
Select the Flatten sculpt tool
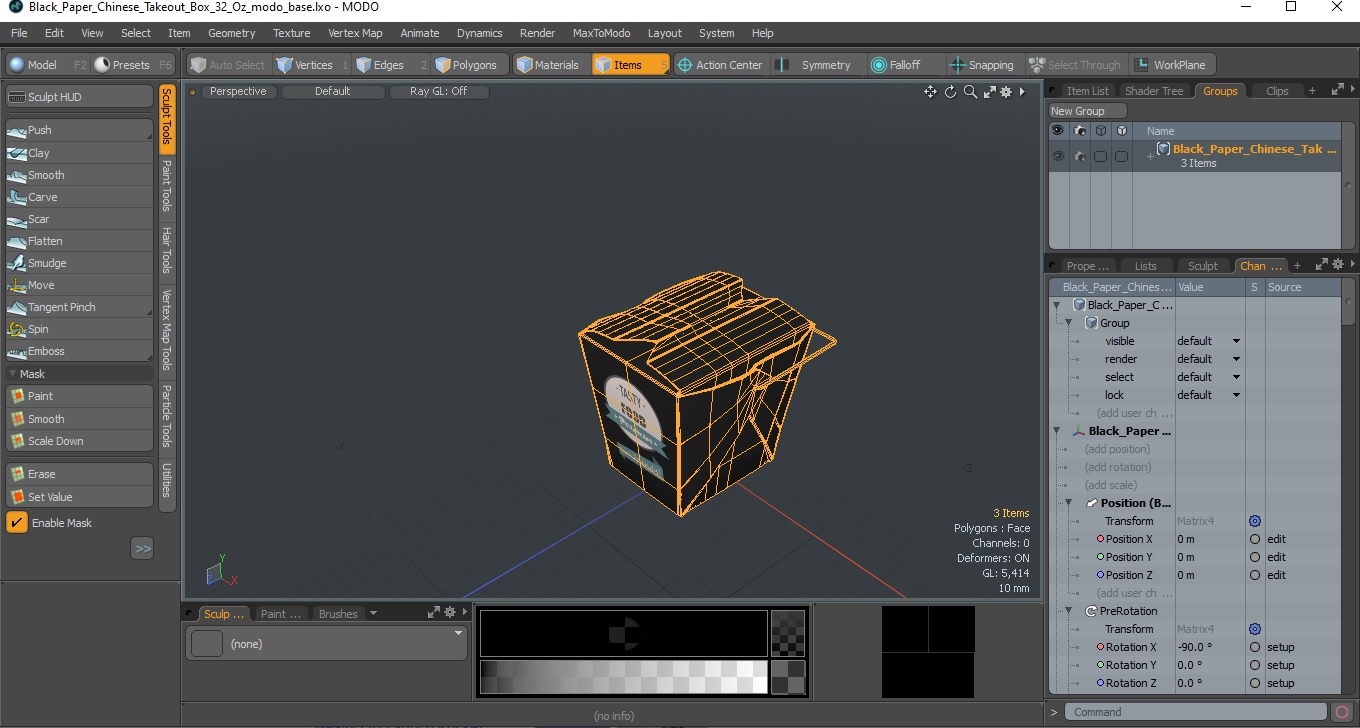80,241
